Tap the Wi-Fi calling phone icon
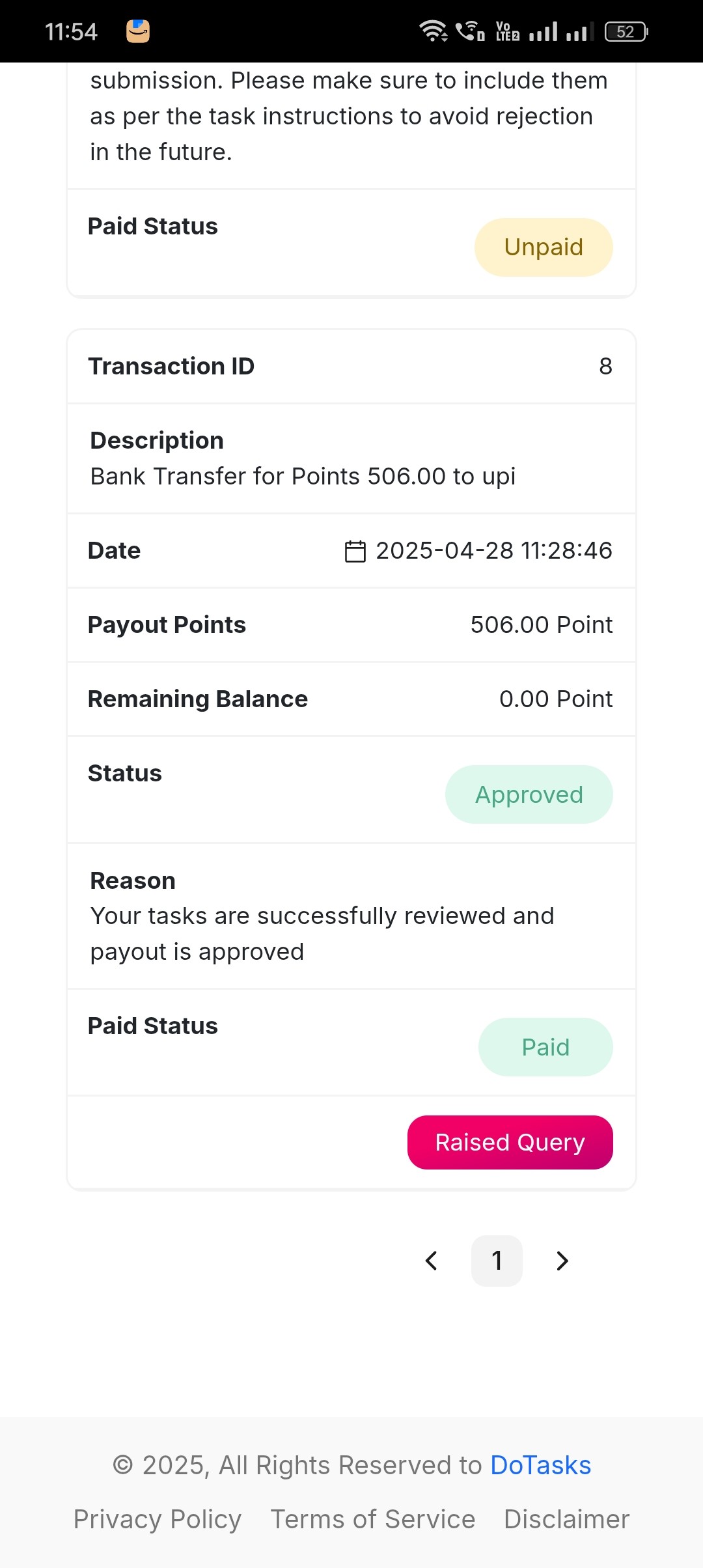703x1568 pixels. point(470,31)
